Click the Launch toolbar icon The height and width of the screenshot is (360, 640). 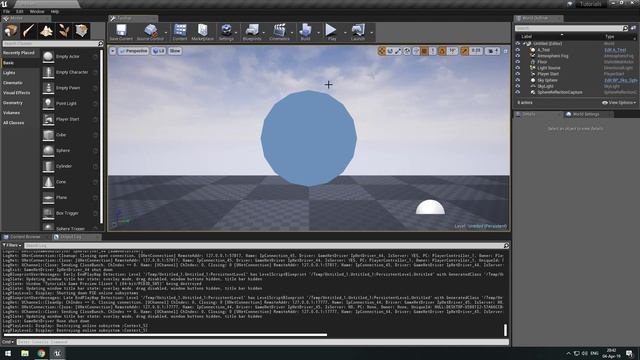(x=358, y=32)
